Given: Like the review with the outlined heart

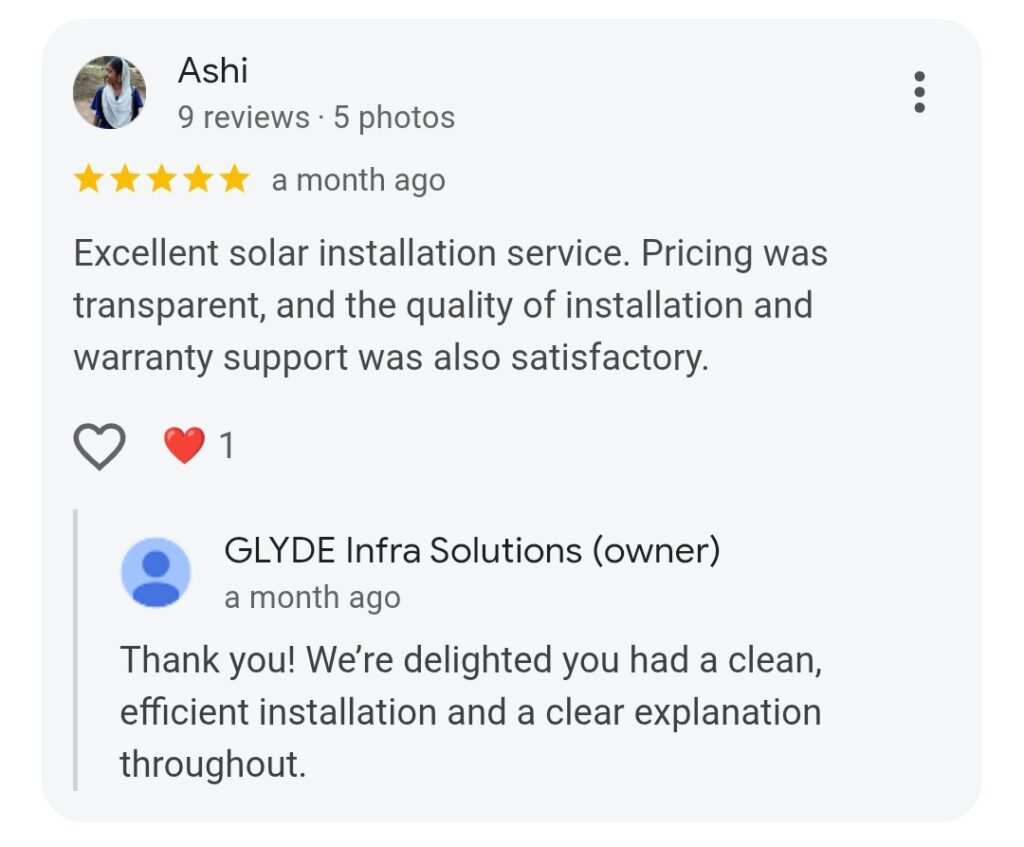Looking at the screenshot, I should pyautogui.click(x=99, y=446).
